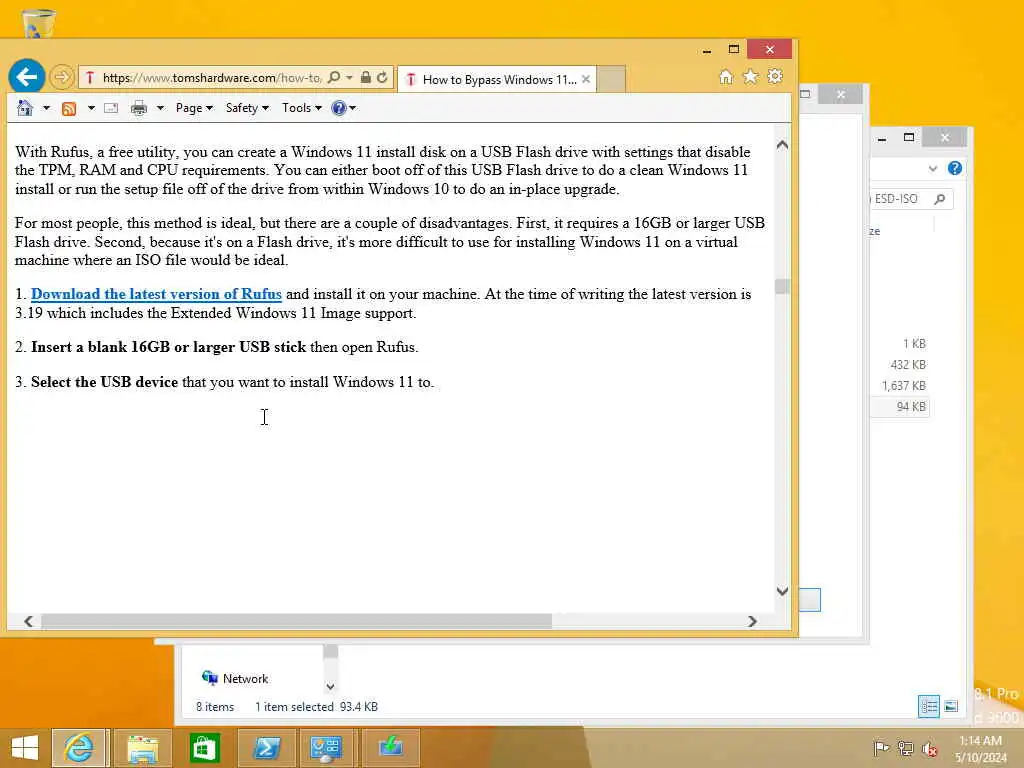The width and height of the screenshot is (1024, 768).
Task: Open the Windows Start button
Action: [x=25, y=748]
